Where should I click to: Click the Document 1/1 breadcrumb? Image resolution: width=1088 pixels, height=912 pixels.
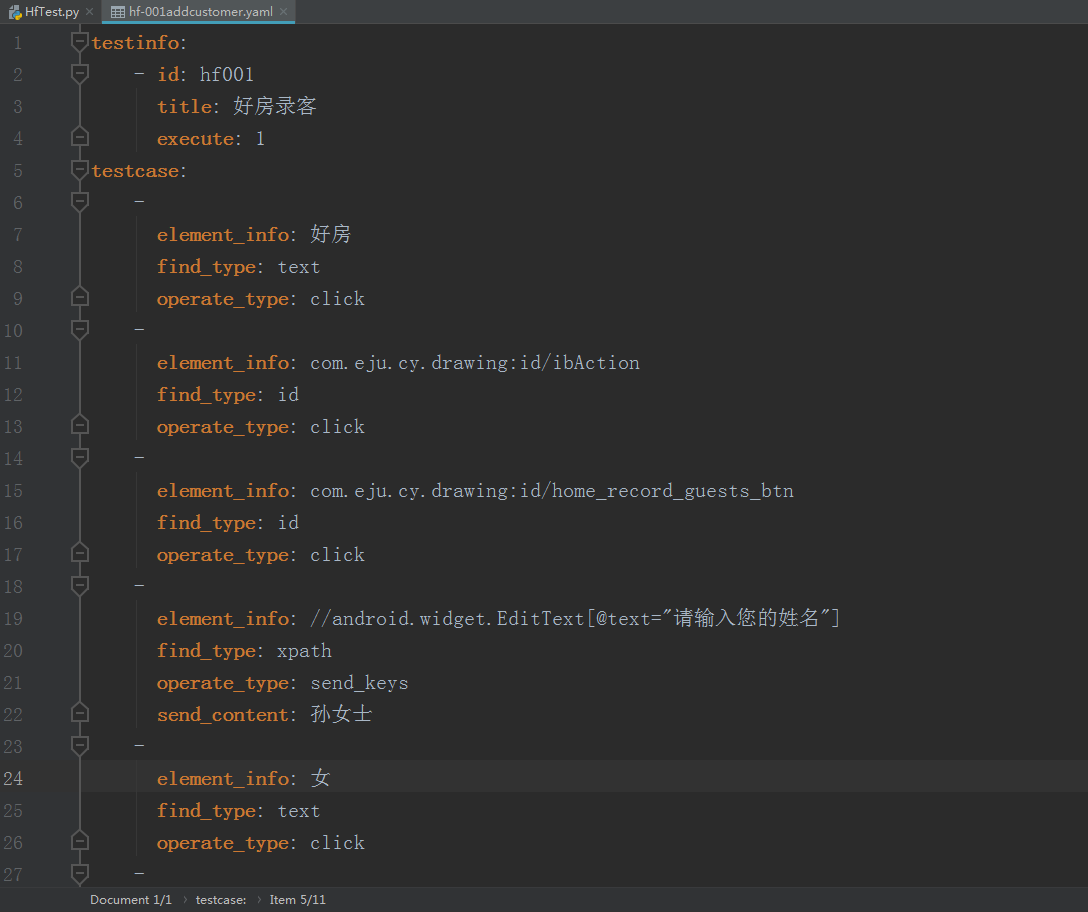(x=130, y=900)
